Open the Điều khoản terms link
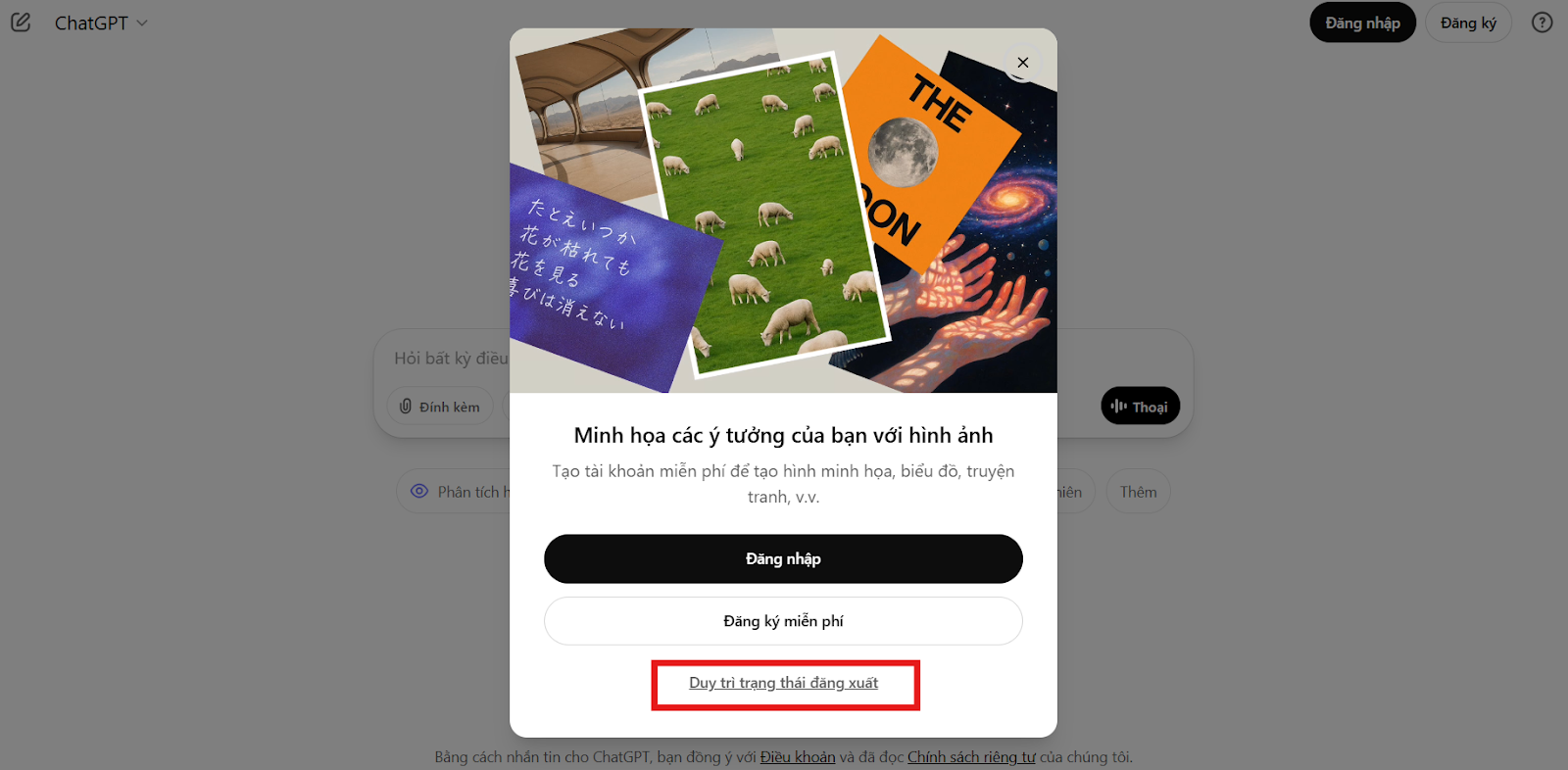Image resolution: width=1568 pixels, height=770 pixels. coord(798,757)
